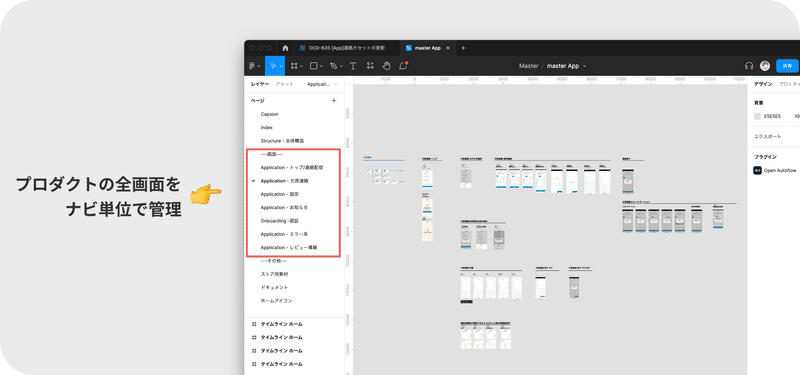Open the Resources components tool

coord(370,66)
